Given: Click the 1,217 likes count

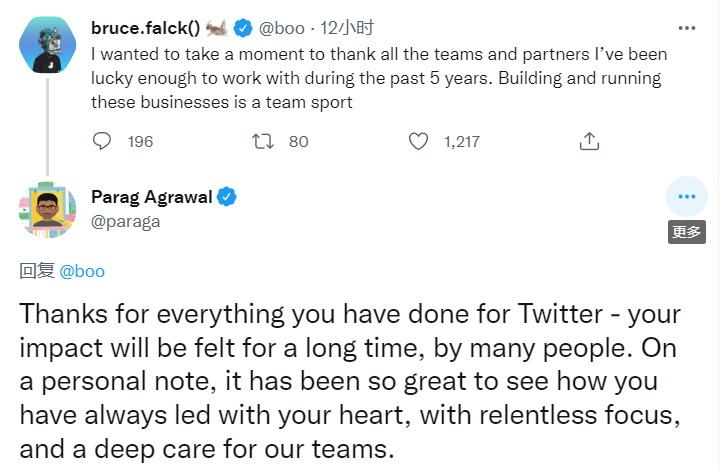Looking at the screenshot, I should coord(461,142).
